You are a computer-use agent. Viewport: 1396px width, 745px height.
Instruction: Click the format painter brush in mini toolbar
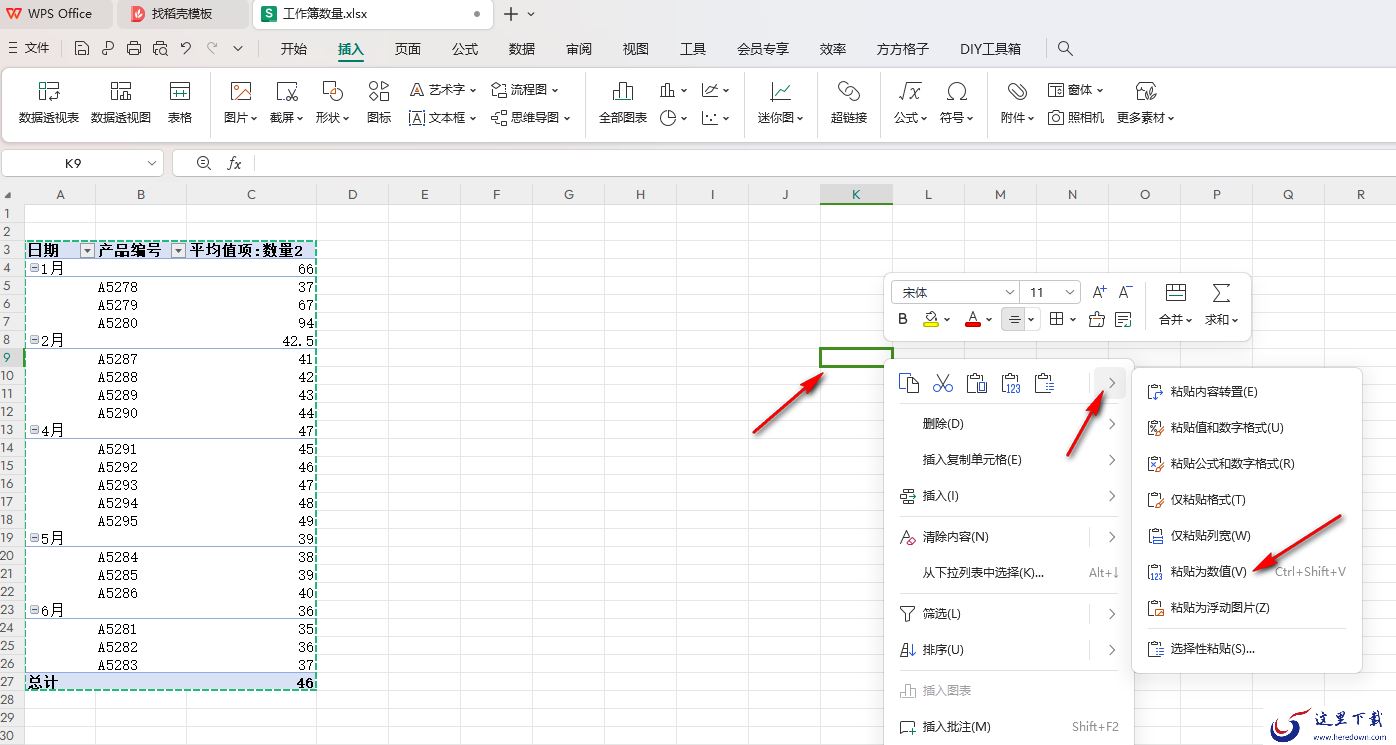(1097, 319)
